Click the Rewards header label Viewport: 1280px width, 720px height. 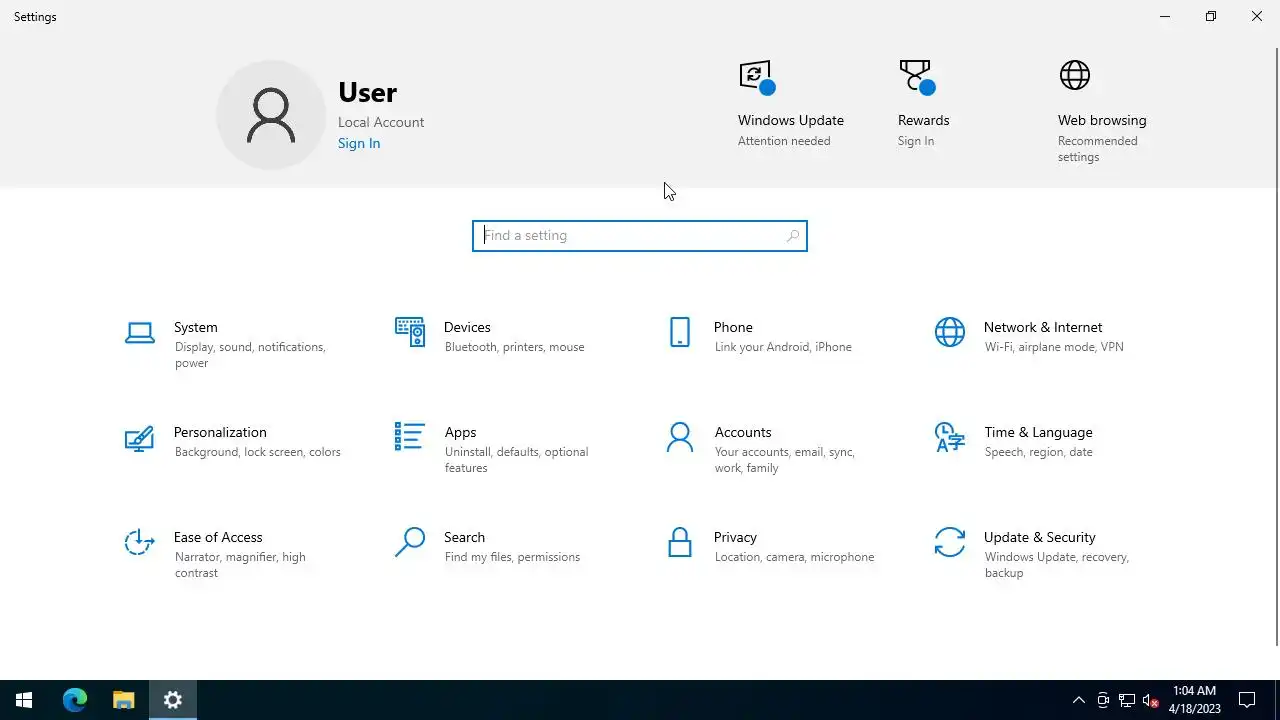click(924, 120)
